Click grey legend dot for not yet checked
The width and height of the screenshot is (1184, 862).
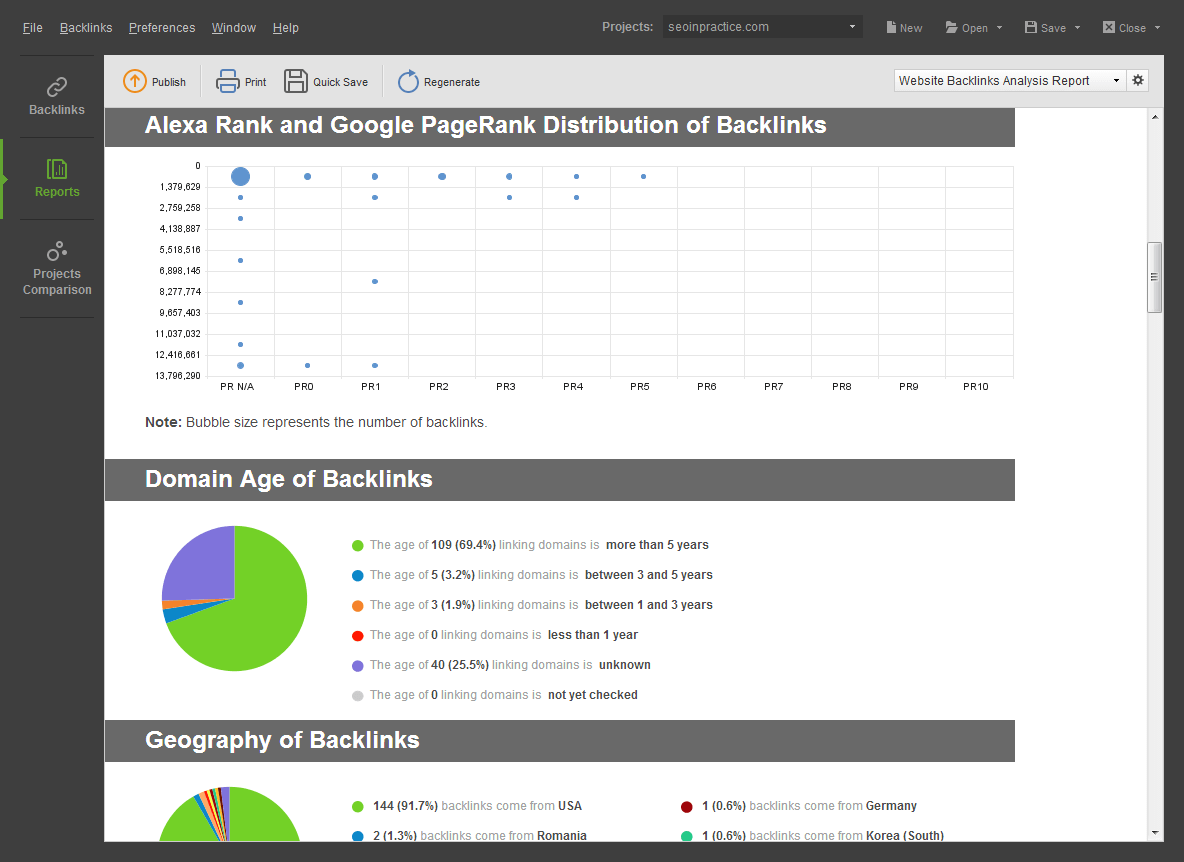[x=358, y=696]
